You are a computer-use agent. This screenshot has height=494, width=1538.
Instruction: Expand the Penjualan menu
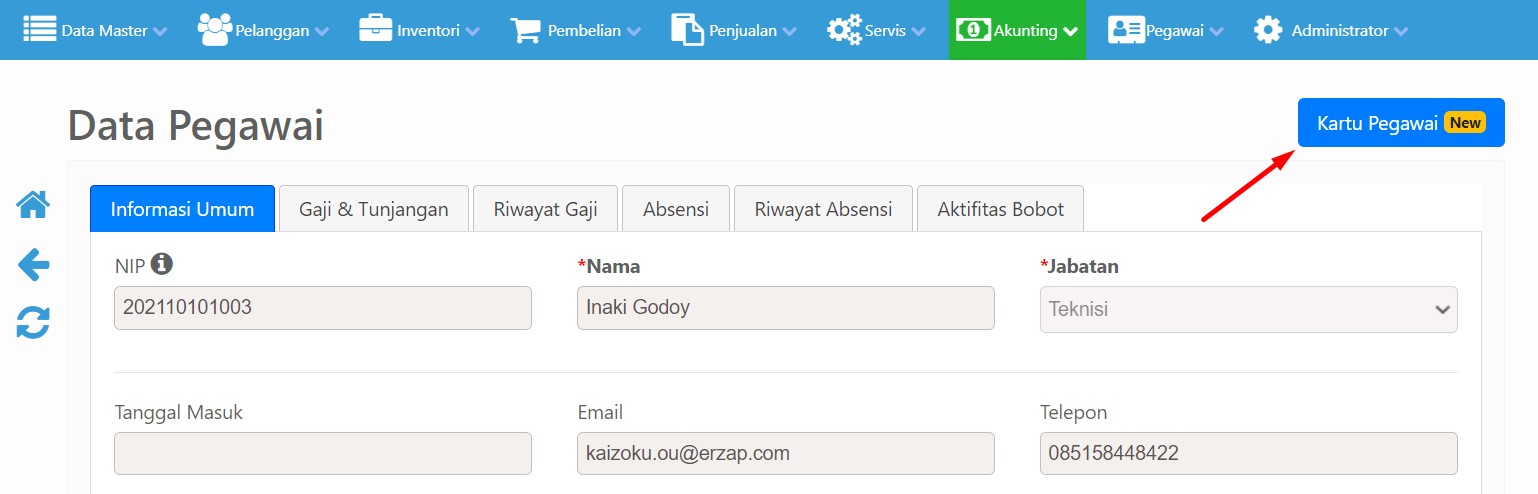point(734,30)
